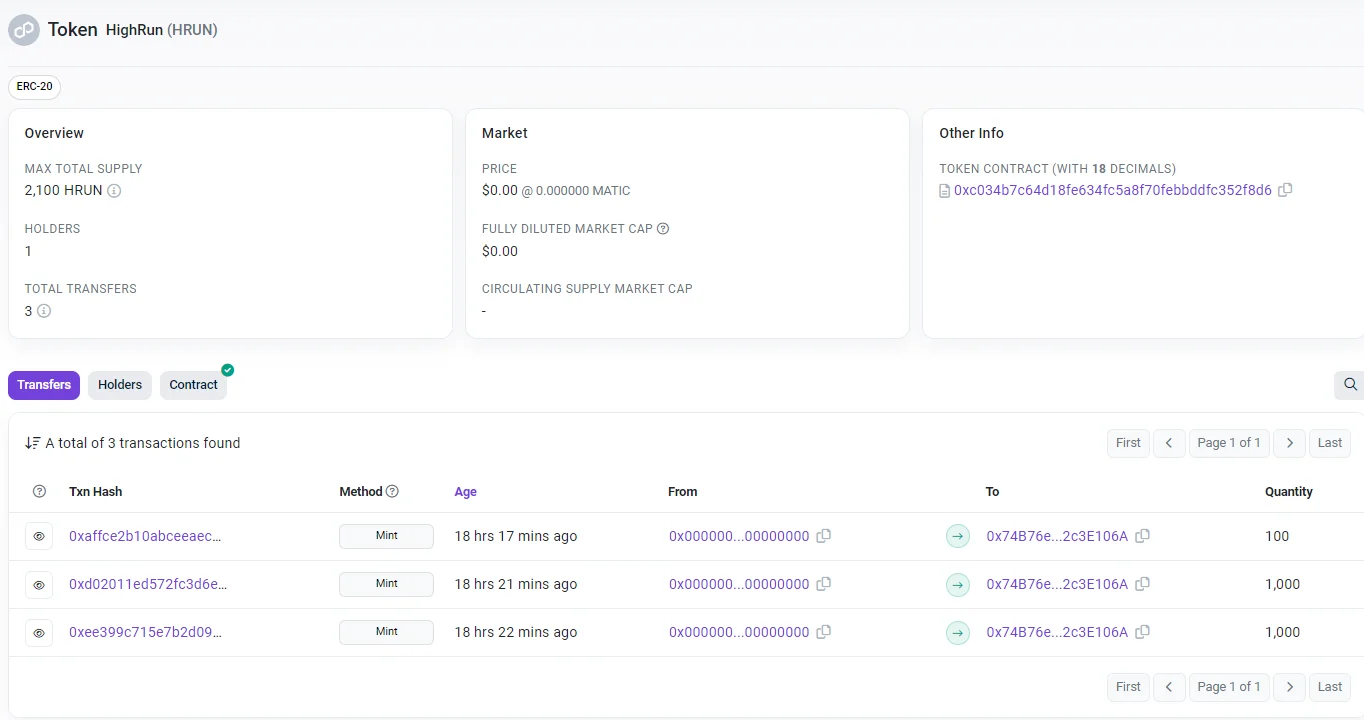The image size is (1364, 720).
Task: Click Mint method badge in 18 hrs 17 mins row
Action: coord(387,536)
